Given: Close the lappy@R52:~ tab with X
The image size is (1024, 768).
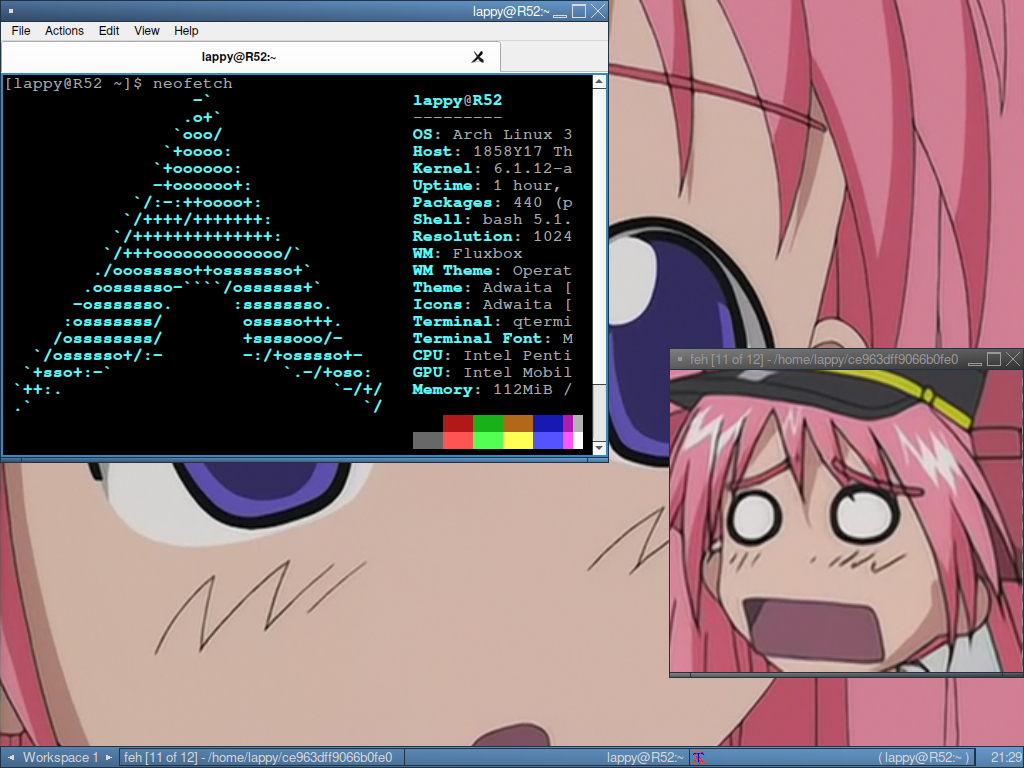Looking at the screenshot, I should point(478,57).
